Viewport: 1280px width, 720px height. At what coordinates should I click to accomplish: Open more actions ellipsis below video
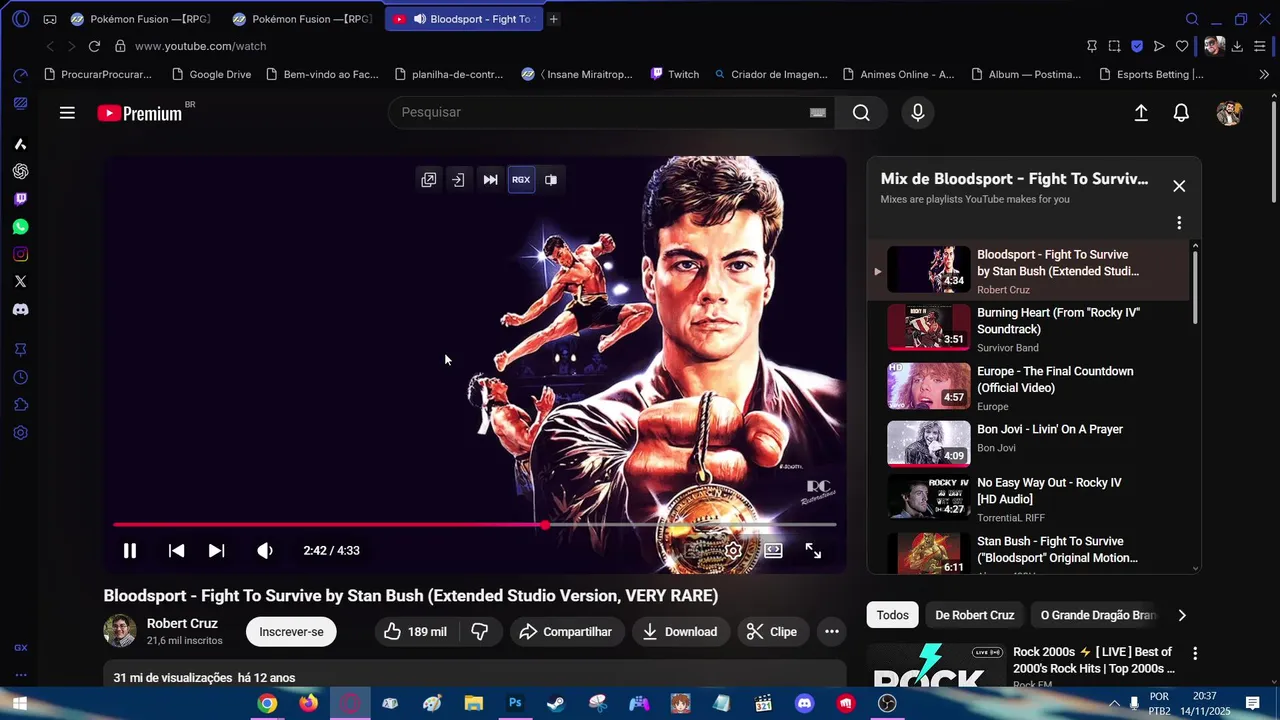[831, 632]
